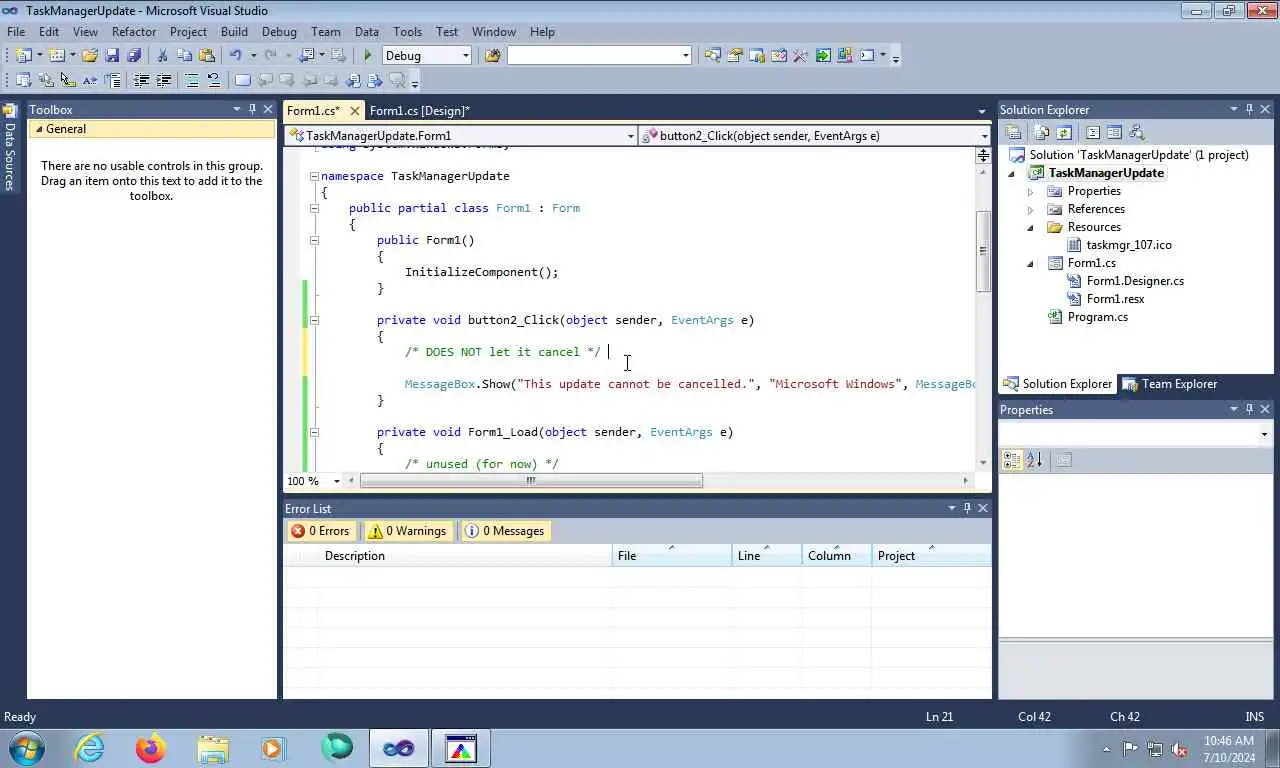Open the button2_Click member dropdown
Viewport: 1280px width, 768px height.
[x=984, y=136]
